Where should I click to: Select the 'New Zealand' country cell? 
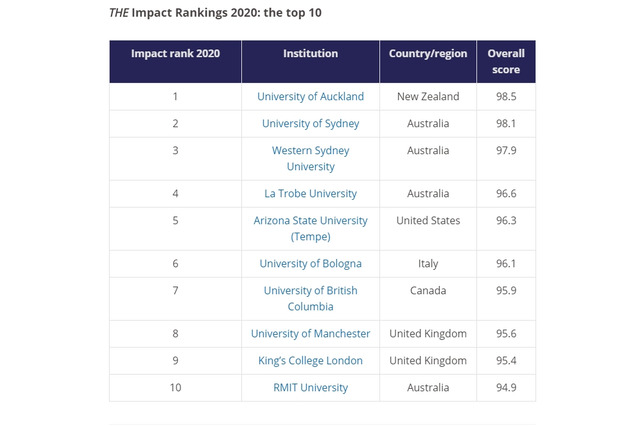click(x=428, y=97)
